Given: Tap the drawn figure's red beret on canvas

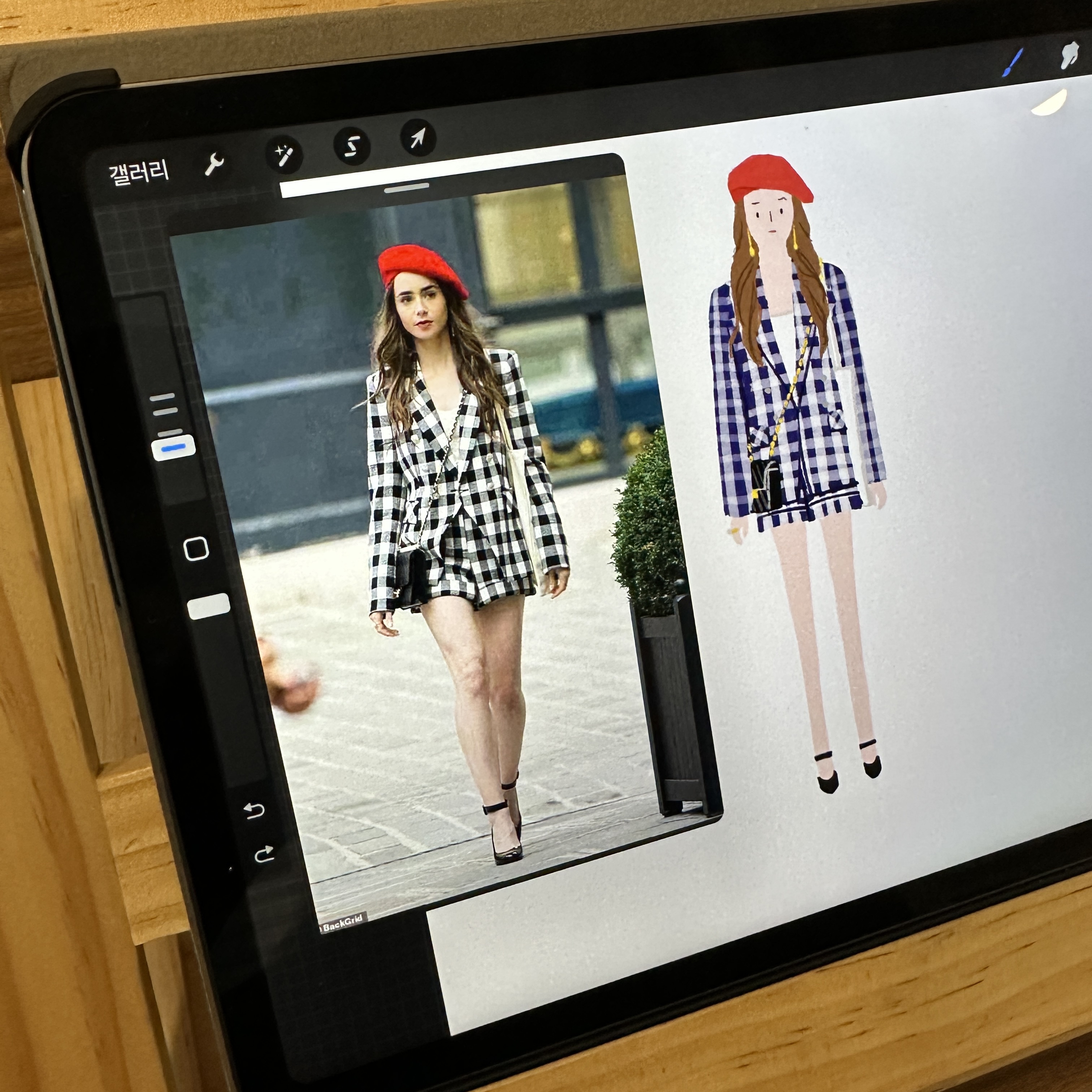Looking at the screenshot, I should 770,178.
